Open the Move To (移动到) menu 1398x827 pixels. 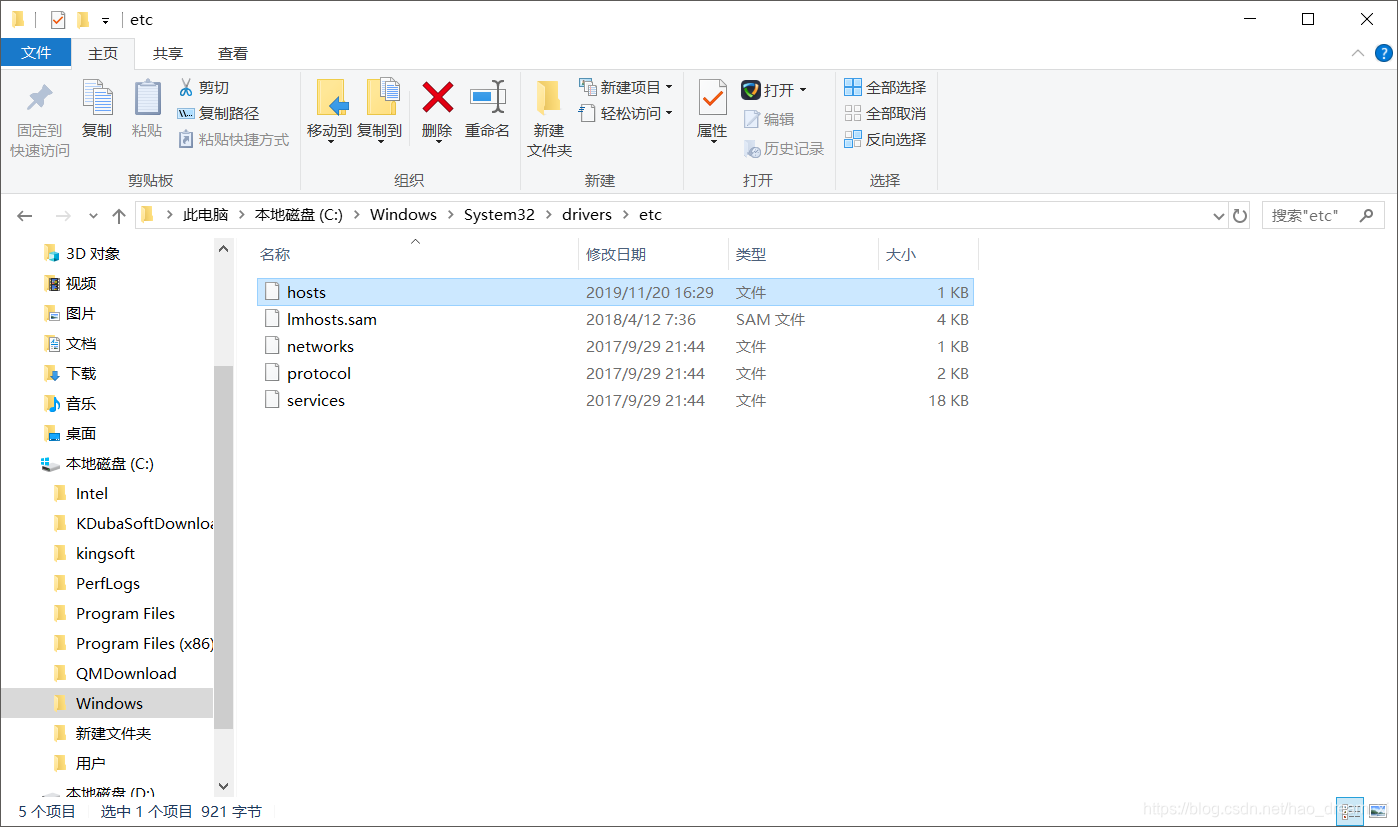pyautogui.click(x=329, y=111)
